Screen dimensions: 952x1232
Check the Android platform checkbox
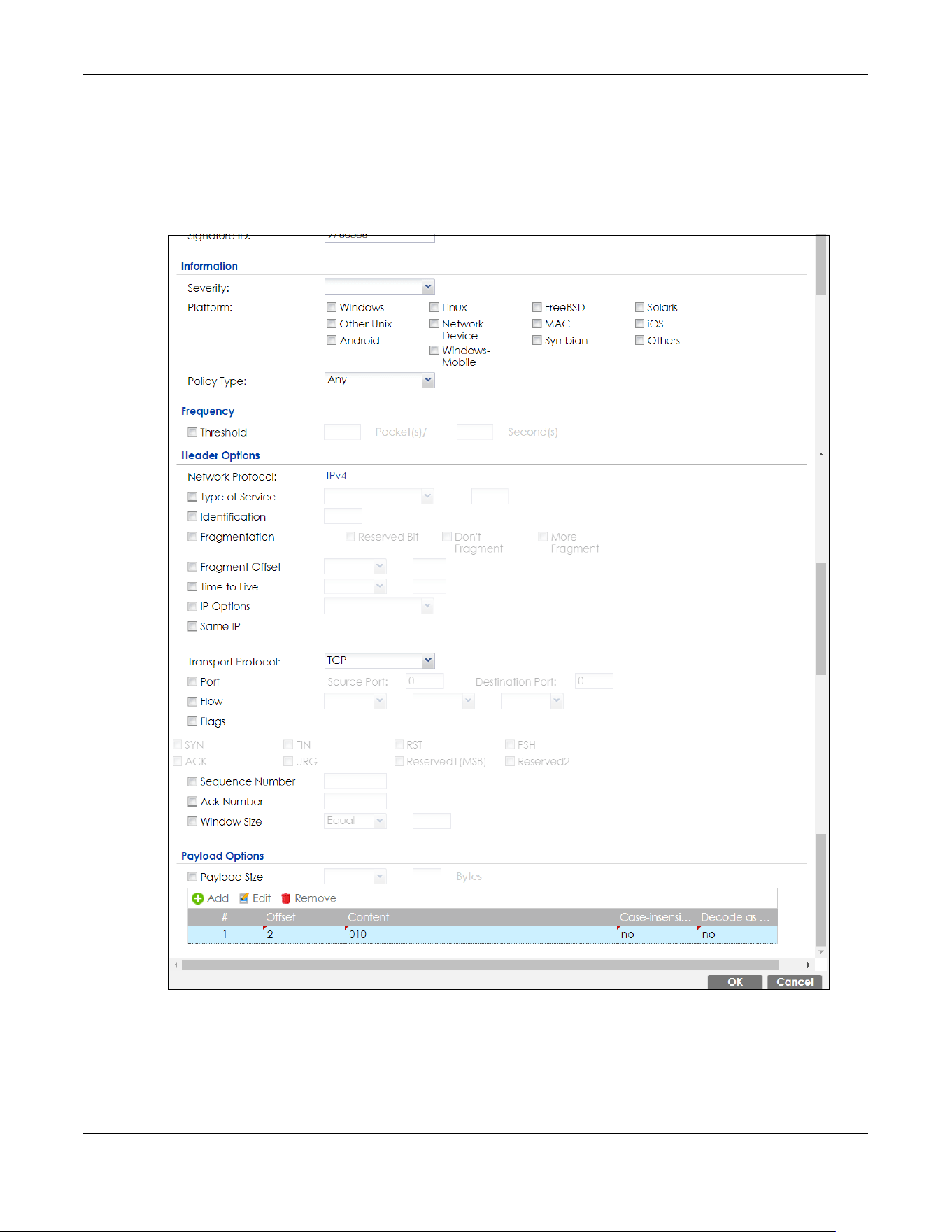click(332, 340)
